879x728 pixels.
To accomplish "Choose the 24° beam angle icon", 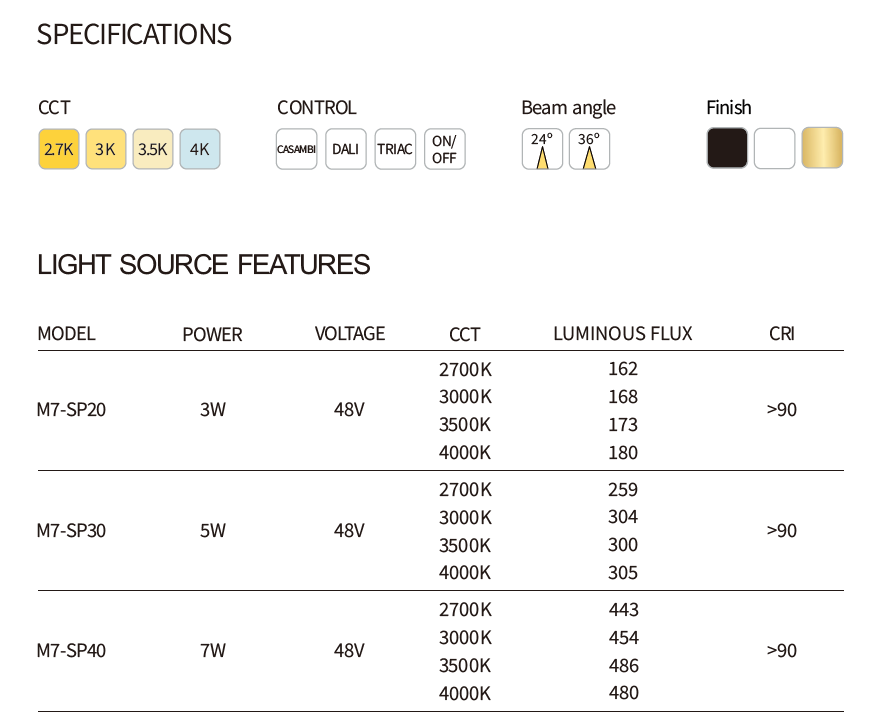I will click(542, 149).
